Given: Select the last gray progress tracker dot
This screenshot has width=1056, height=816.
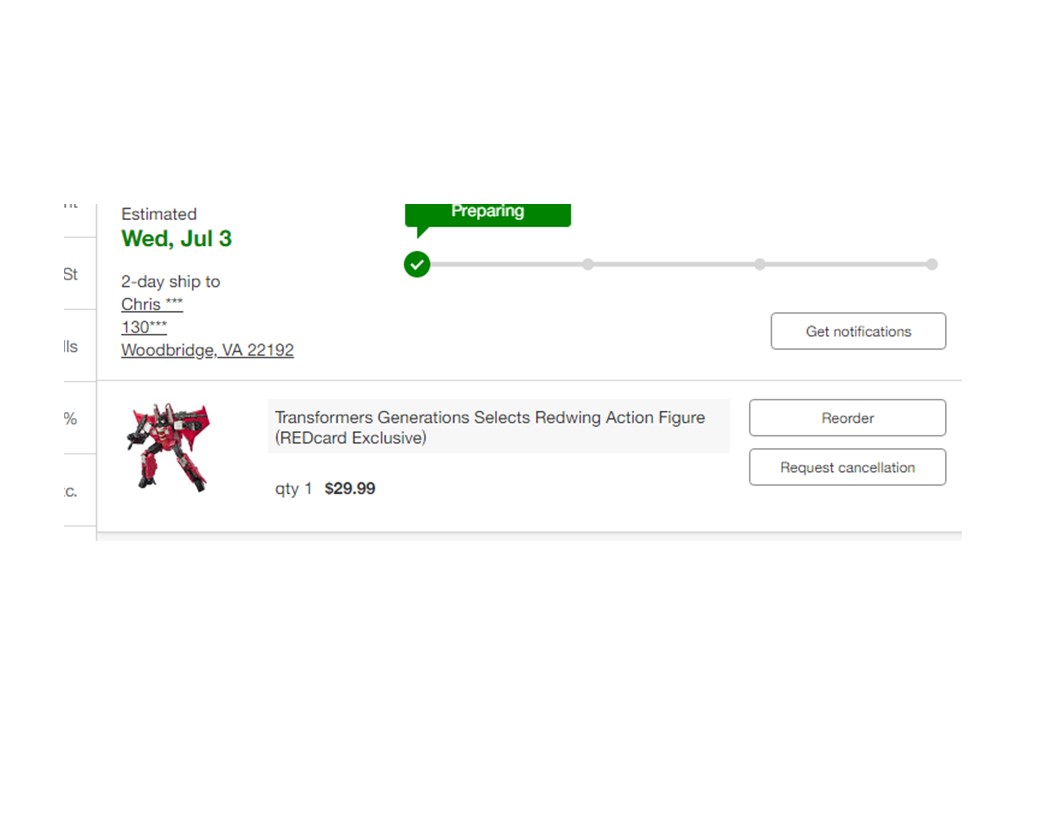Looking at the screenshot, I should pyautogui.click(x=931, y=264).
